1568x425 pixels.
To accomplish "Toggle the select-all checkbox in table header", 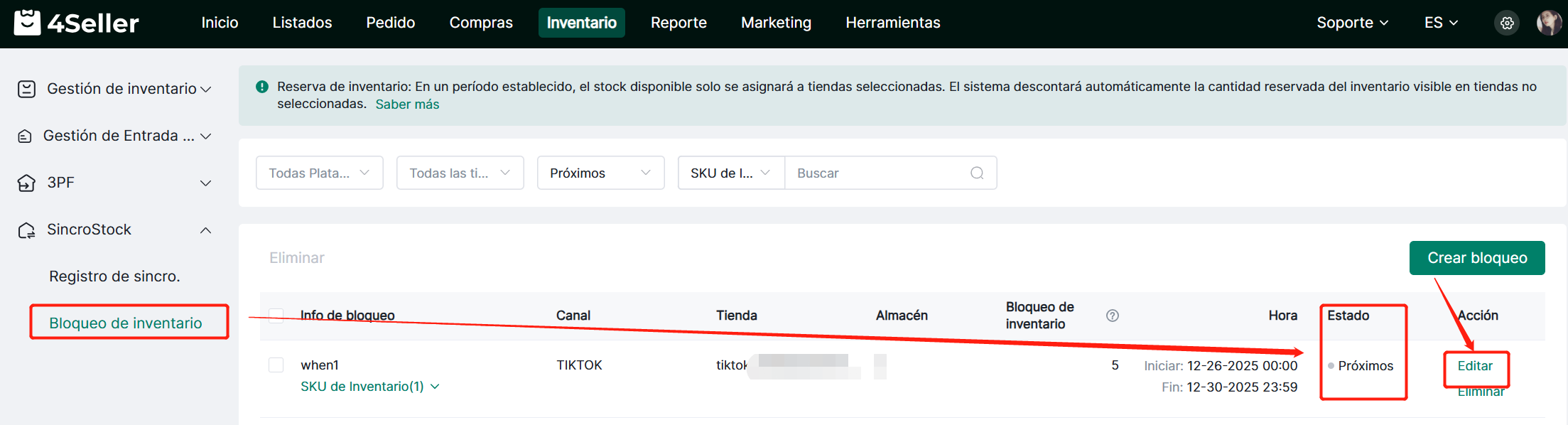I will coord(276,316).
